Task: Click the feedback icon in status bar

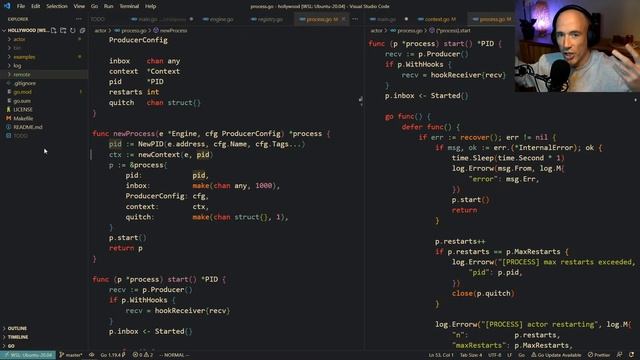Action: pyautogui.click(x=619, y=355)
